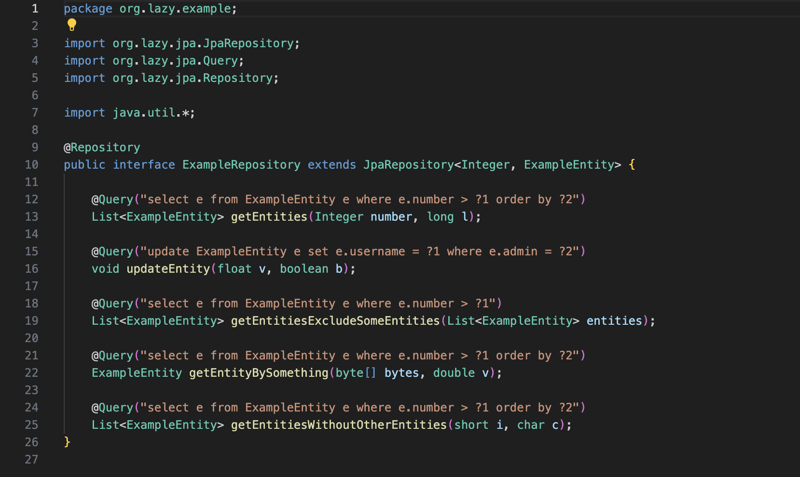
Task: Click 'package' keyword on line 1
Action: coord(88,9)
